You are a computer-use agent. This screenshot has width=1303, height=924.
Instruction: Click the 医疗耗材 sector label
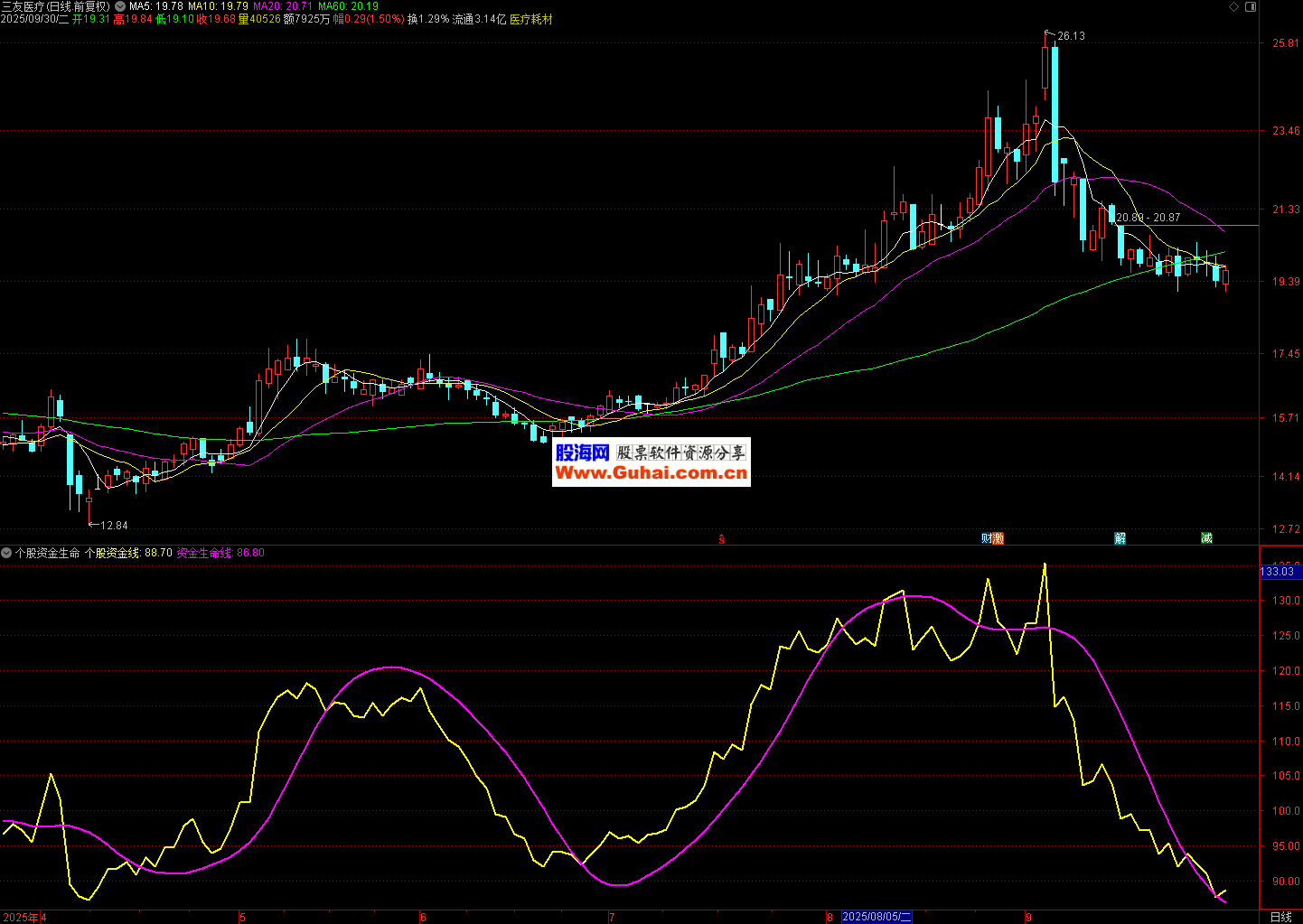531,19
